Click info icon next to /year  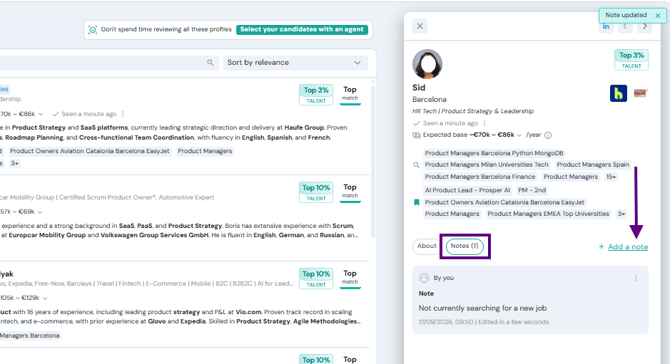pyautogui.click(x=548, y=135)
